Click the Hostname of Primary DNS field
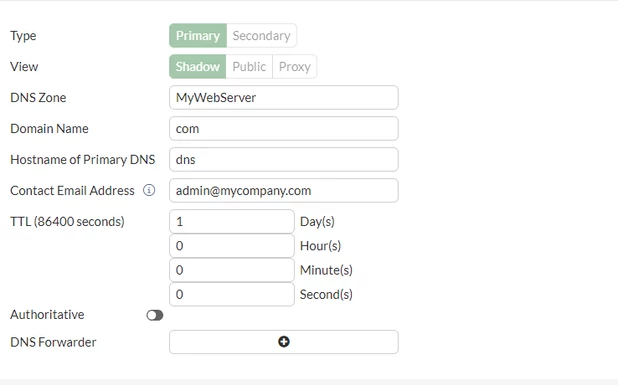This screenshot has width=618, height=385. 284,160
